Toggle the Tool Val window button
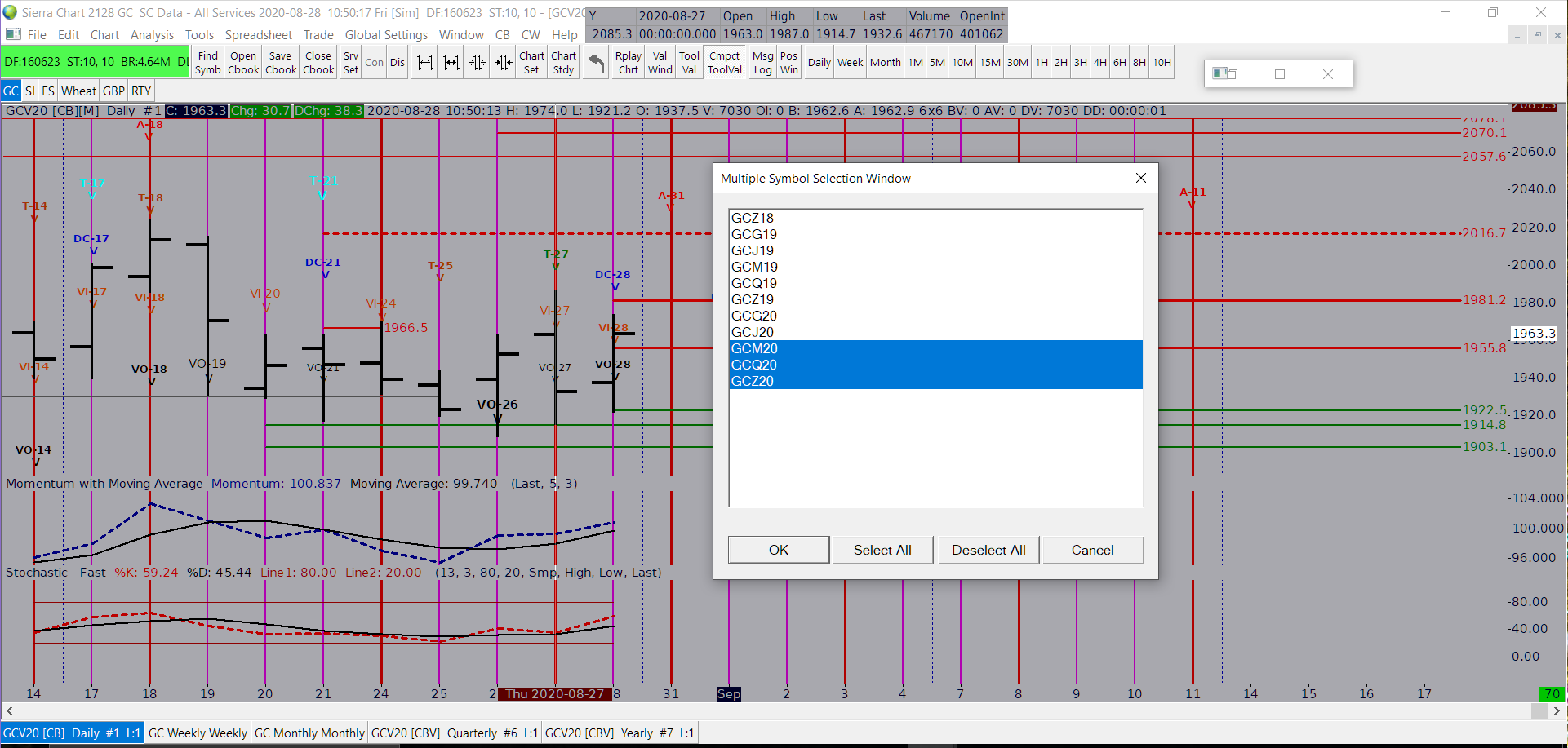The image size is (1568, 748). pyautogui.click(x=689, y=63)
